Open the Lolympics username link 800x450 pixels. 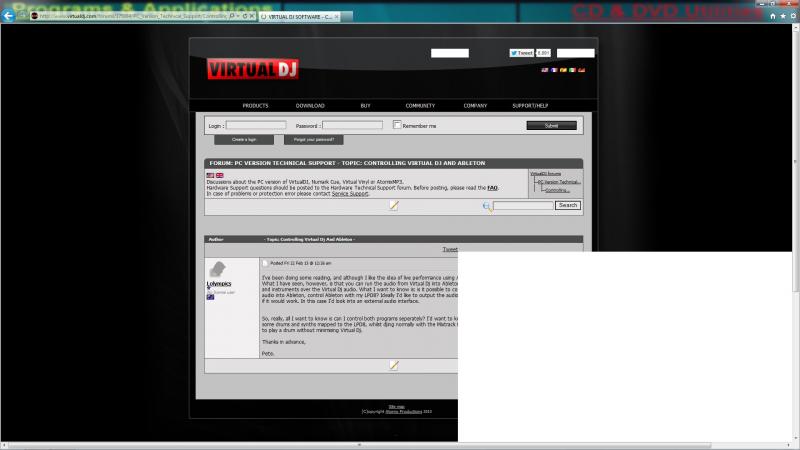coord(219,284)
